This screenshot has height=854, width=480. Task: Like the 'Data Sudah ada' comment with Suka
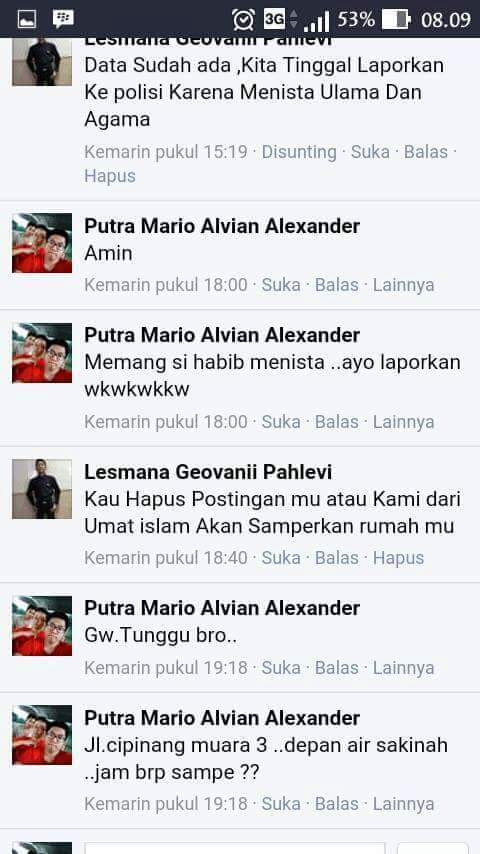click(370, 152)
